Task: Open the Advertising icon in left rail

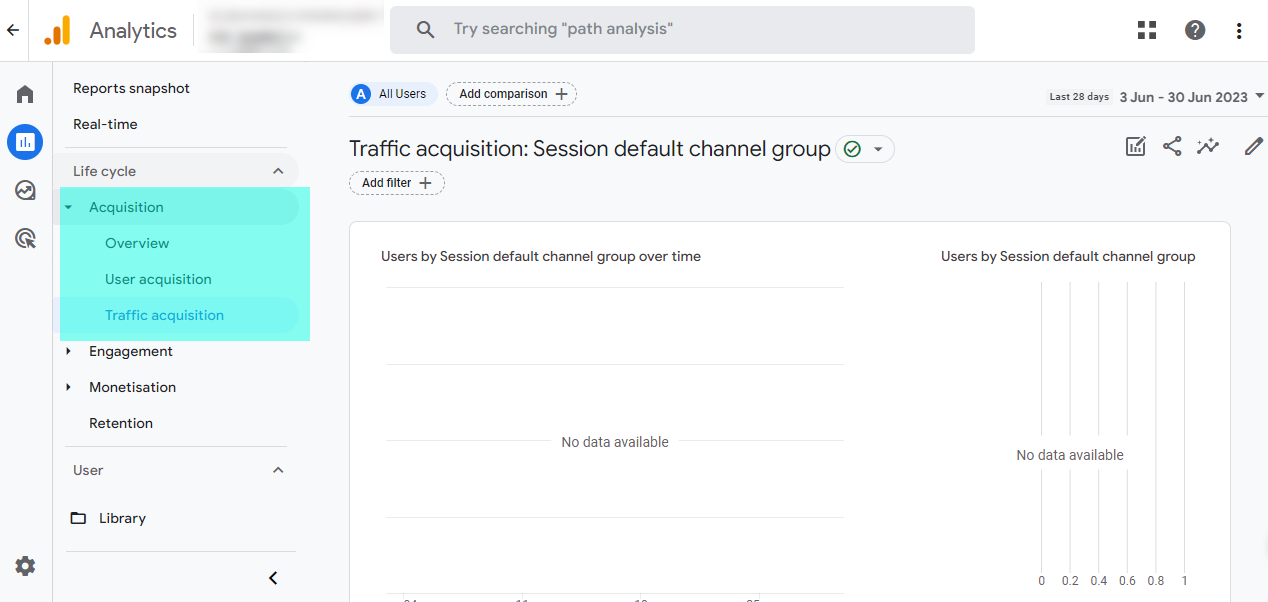Action: (25, 238)
